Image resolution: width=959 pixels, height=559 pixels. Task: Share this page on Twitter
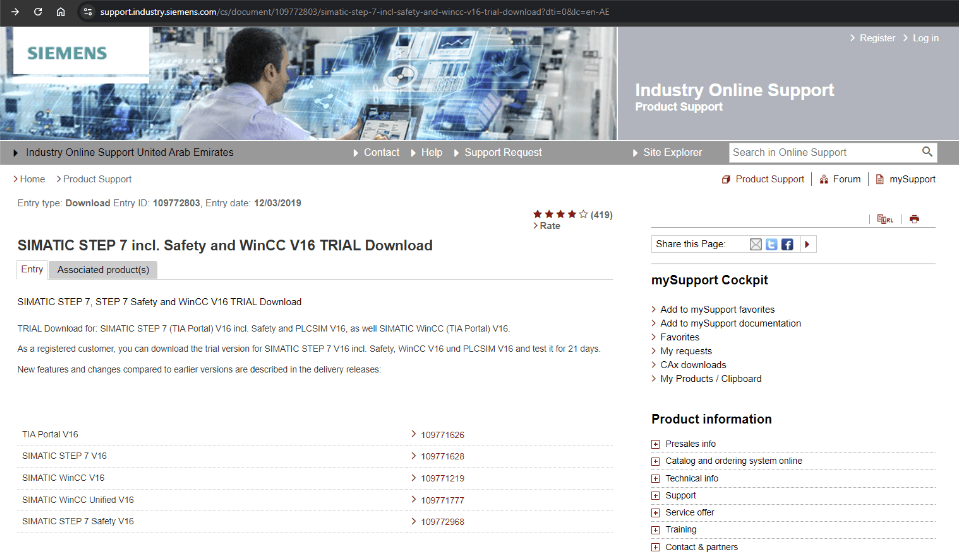[772, 244]
